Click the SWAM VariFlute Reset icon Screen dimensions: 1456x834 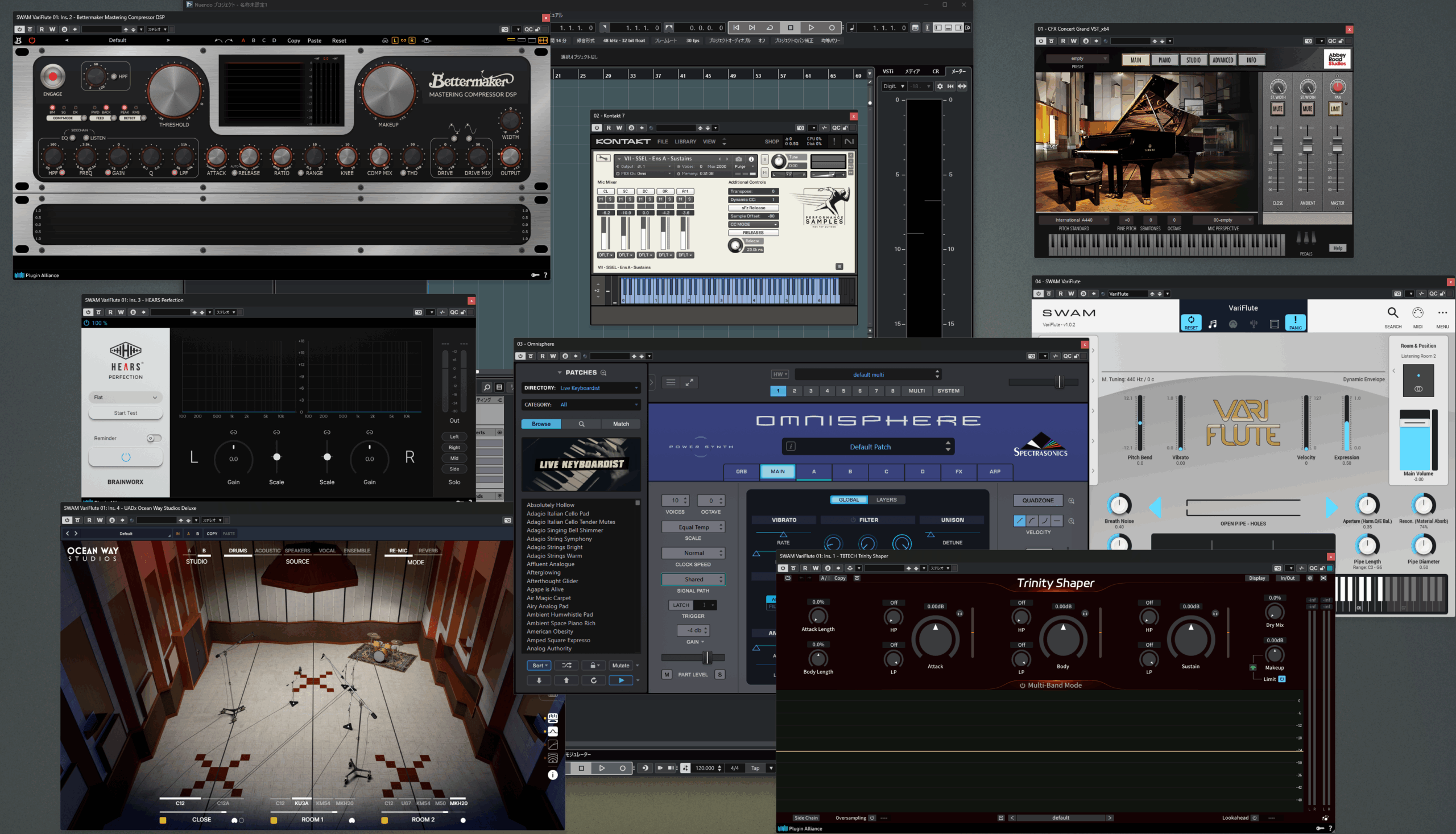1191,322
